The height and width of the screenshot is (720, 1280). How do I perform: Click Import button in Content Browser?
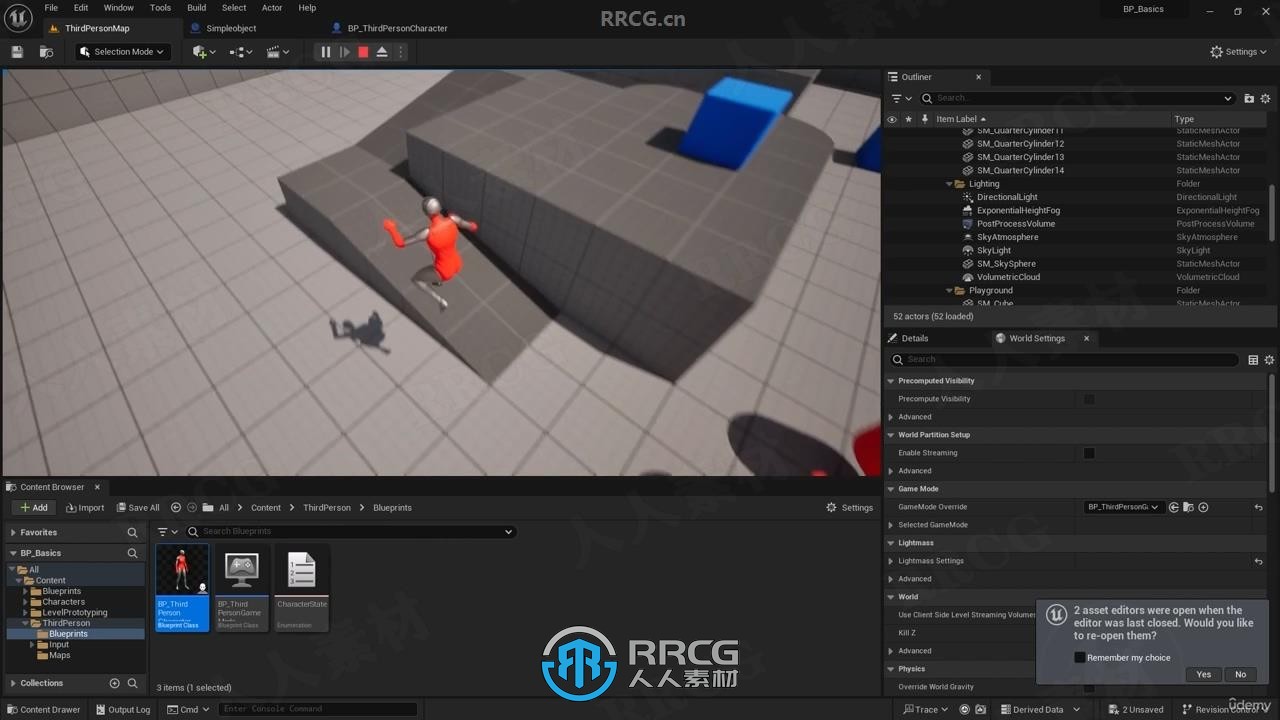84,507
